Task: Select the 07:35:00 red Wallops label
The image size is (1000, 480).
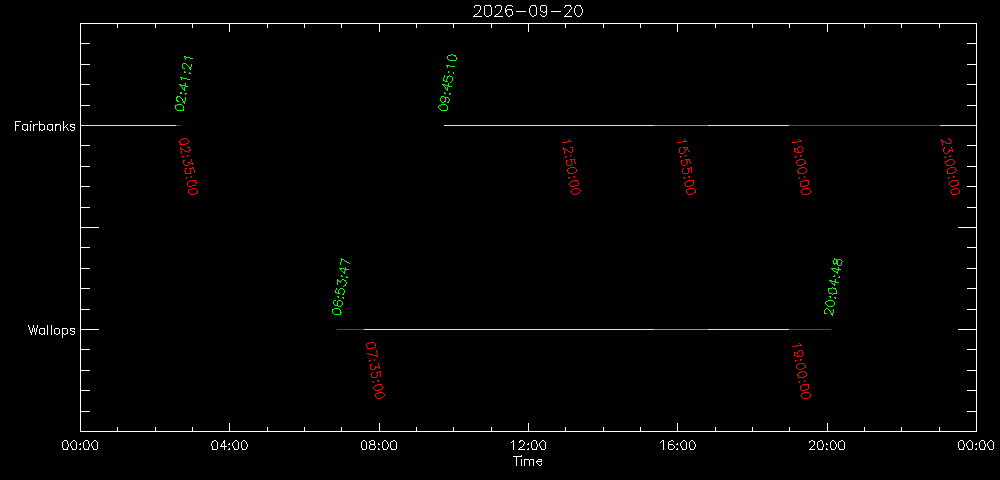Action: 375,370
